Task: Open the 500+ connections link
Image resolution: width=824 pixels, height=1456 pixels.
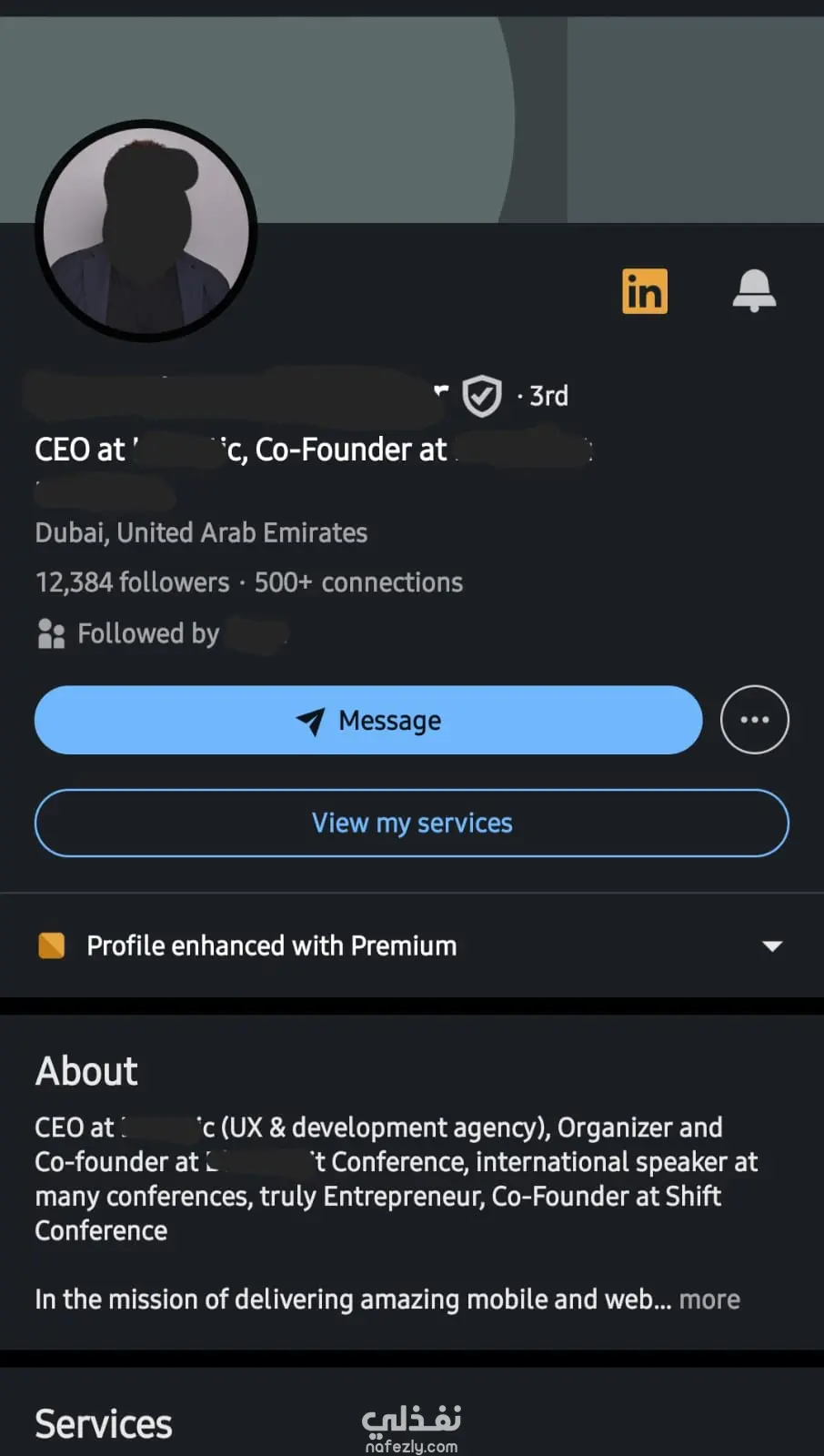Action: click(x=358, y=582)
